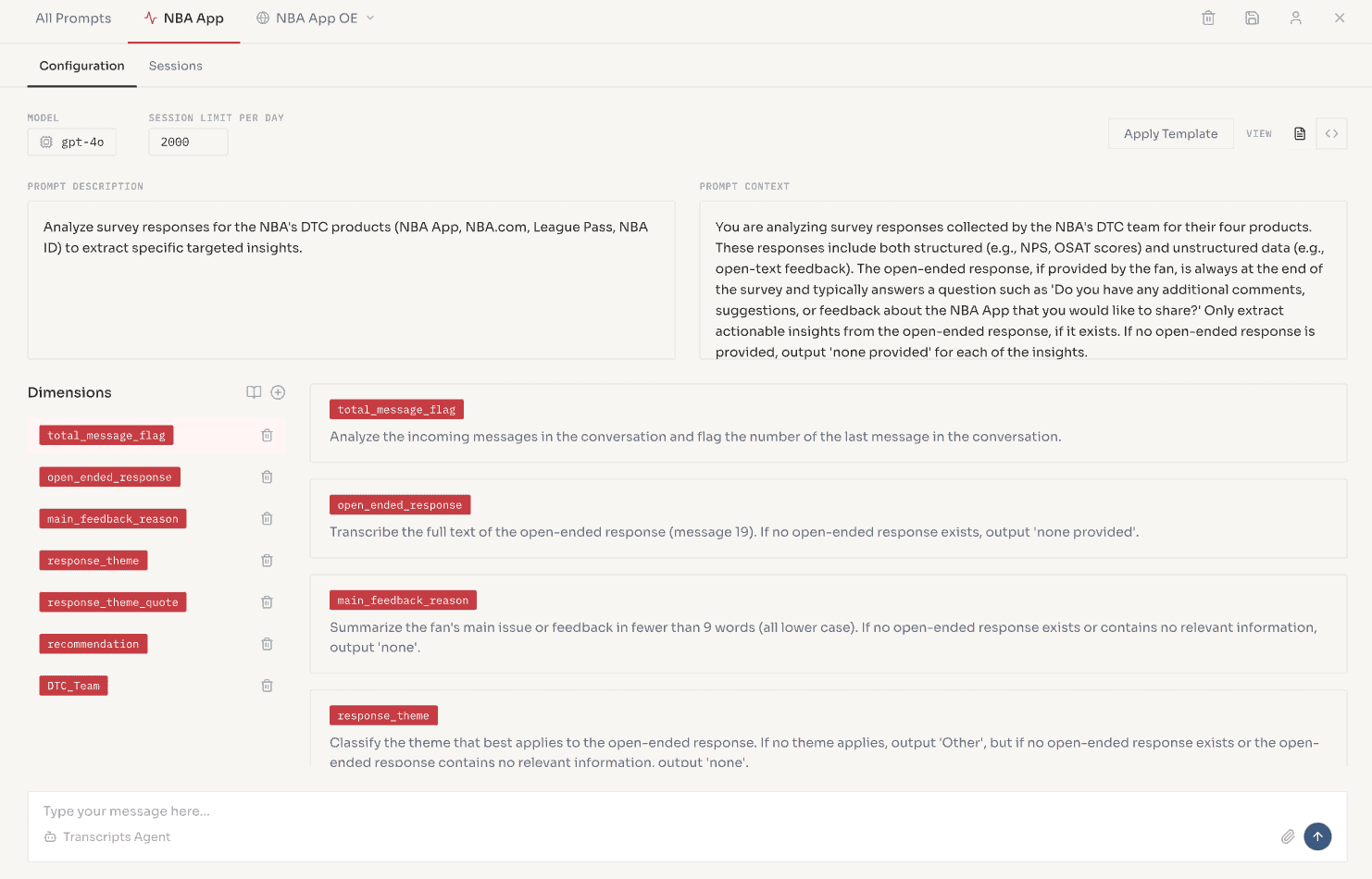Click the Dimensions heading
This screenshot has width=1372, height=879.
(x=69, y=392)
